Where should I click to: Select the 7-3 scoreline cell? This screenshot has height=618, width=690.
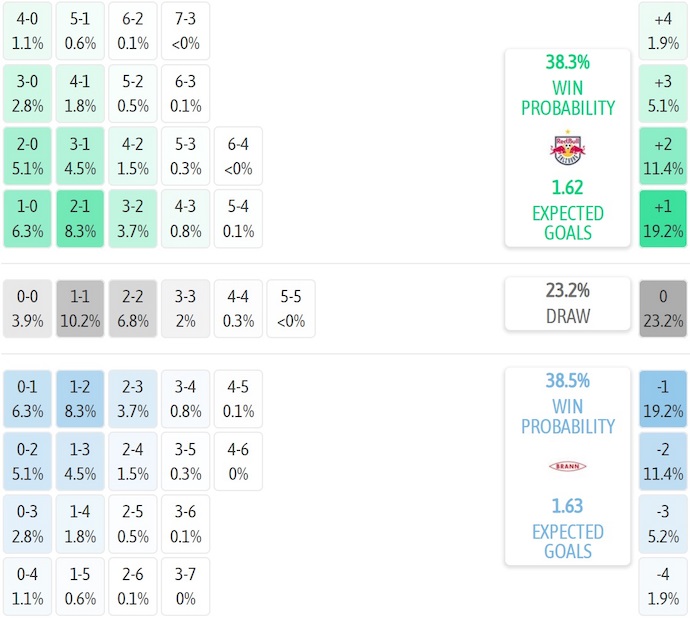point(185,31)
